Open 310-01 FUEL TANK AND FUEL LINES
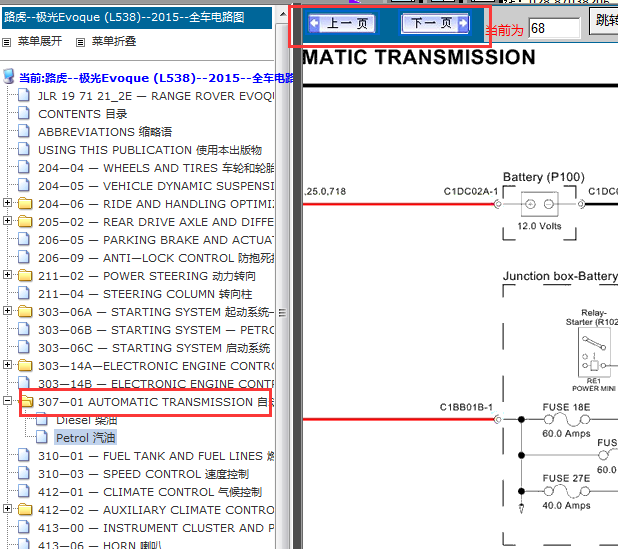Screen dimensions: 618x549 click(156, 456)
